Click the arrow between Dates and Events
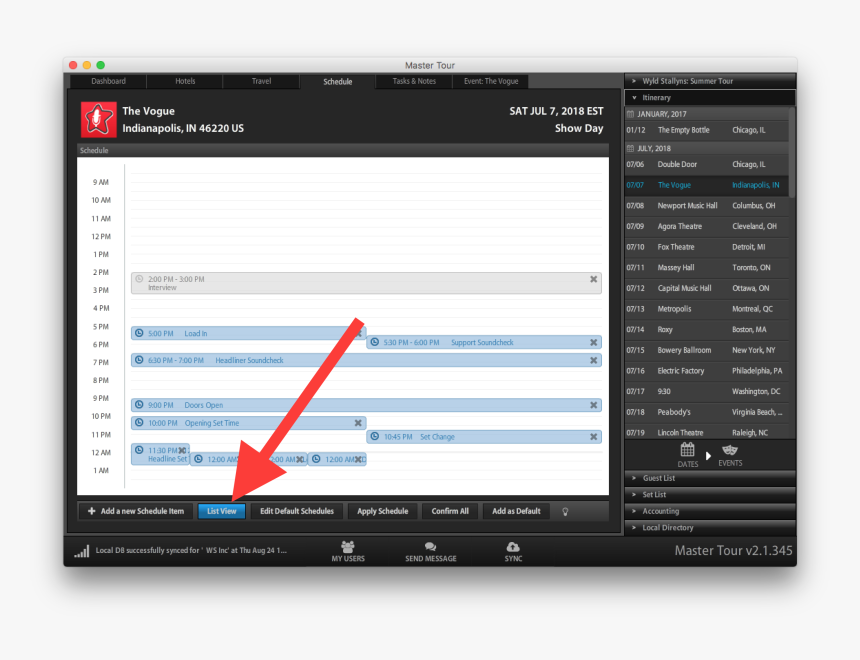The width and height of the screenshot is (860, 660). click(x=708, y=456)
